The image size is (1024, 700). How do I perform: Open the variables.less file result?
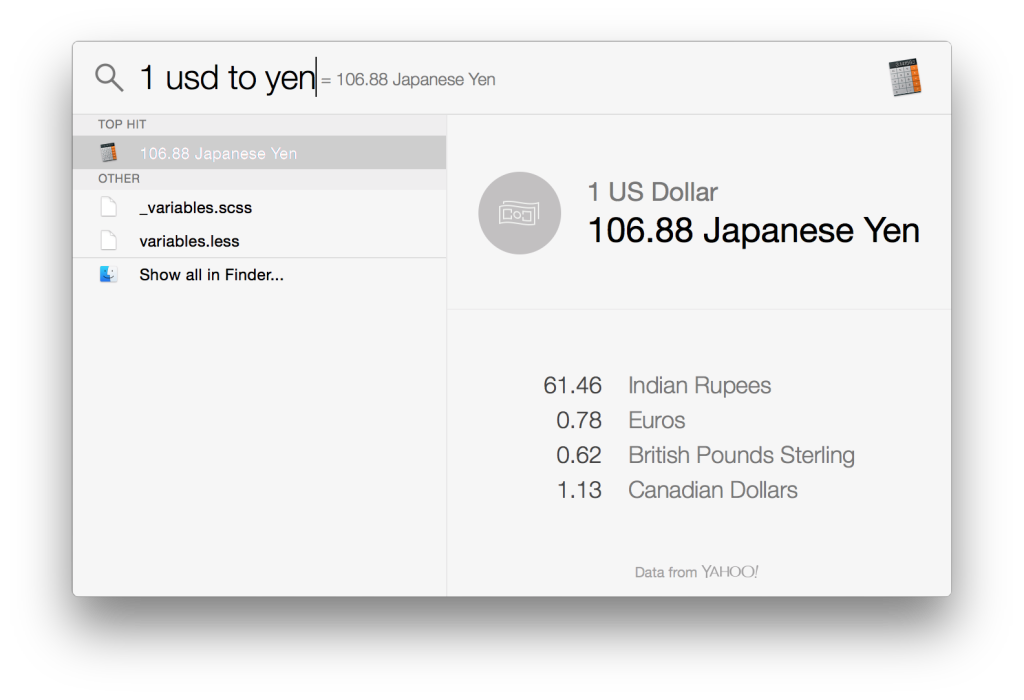tap(189, 241)
